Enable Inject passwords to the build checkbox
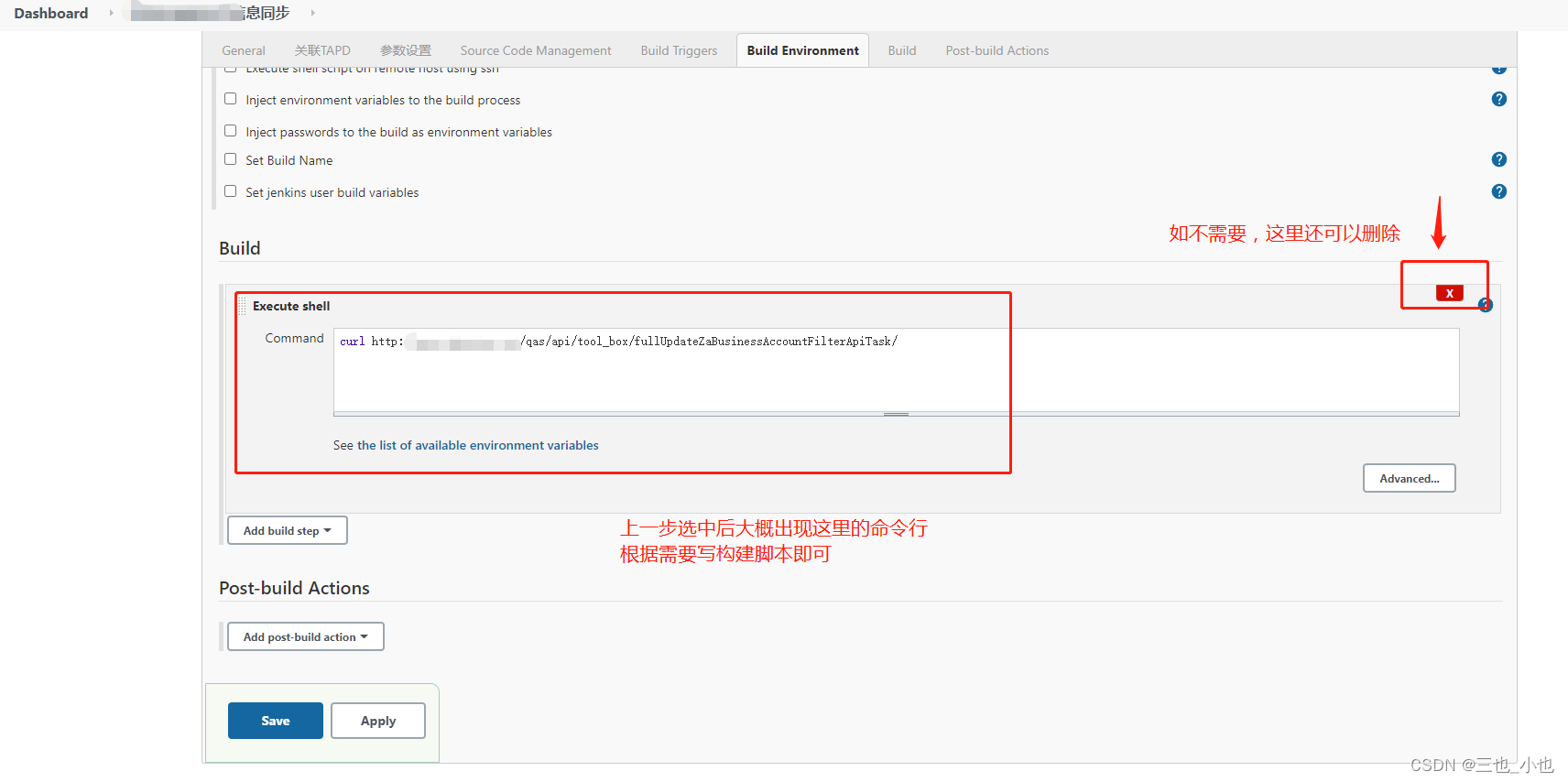The width and height of the screenshot is (1568, 782). coord(231,131)
